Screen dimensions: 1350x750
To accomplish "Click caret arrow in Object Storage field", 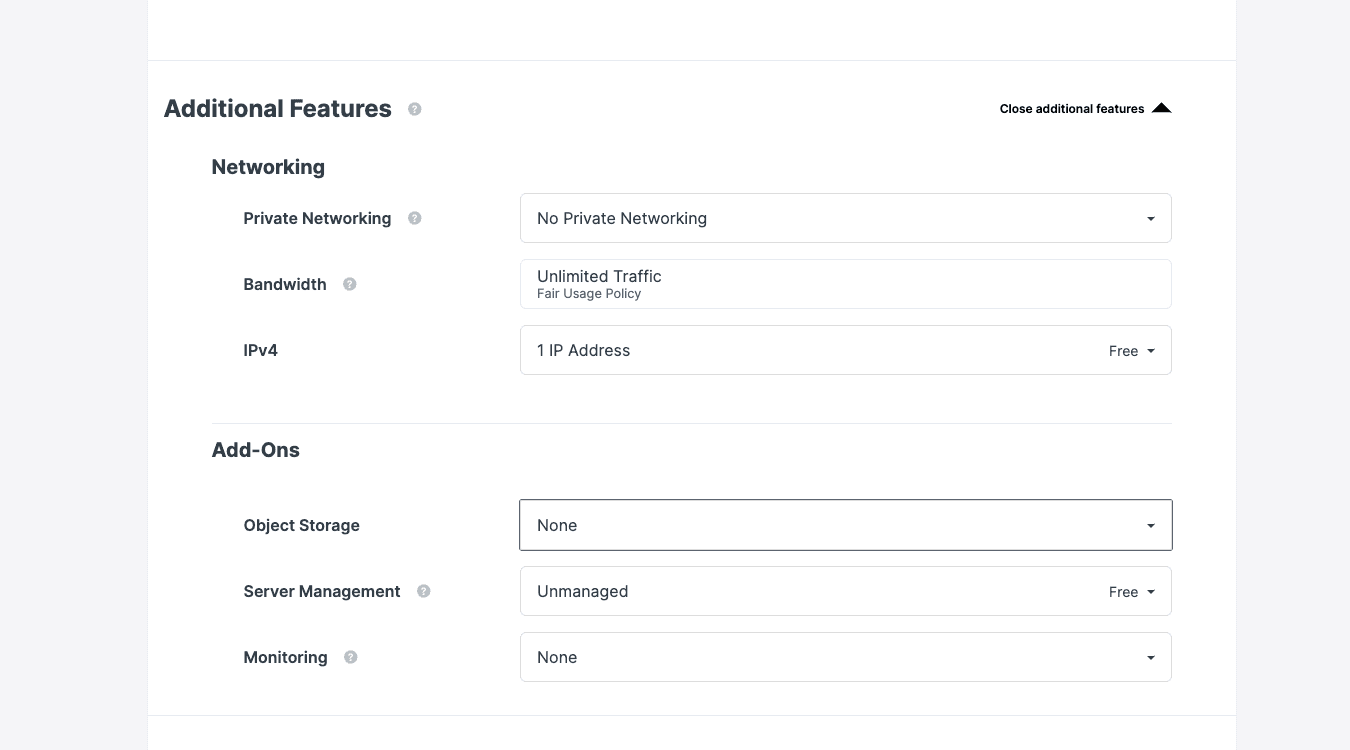I will [1150, 526].
